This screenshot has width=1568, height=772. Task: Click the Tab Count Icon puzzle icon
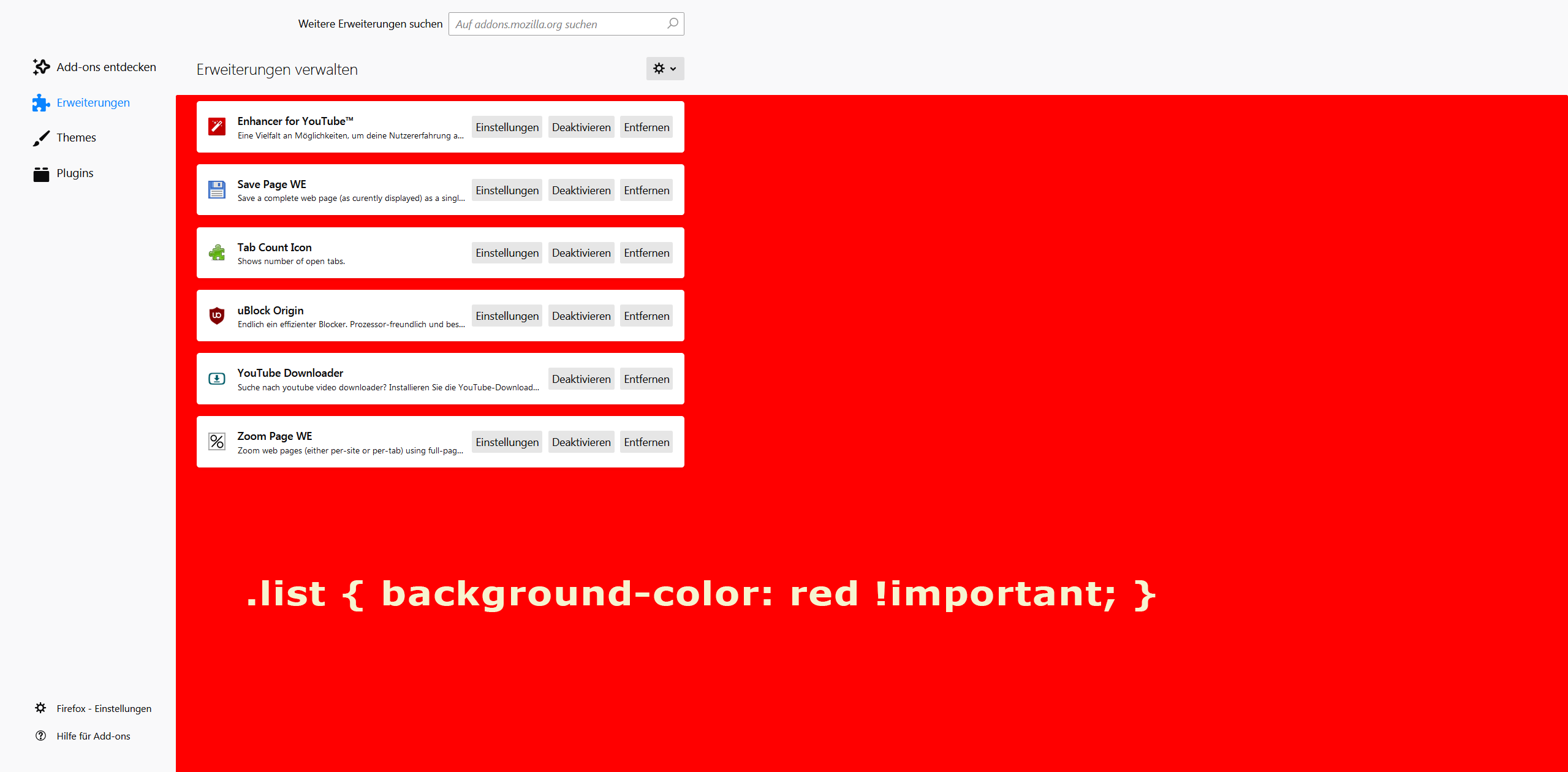[217, 253]
